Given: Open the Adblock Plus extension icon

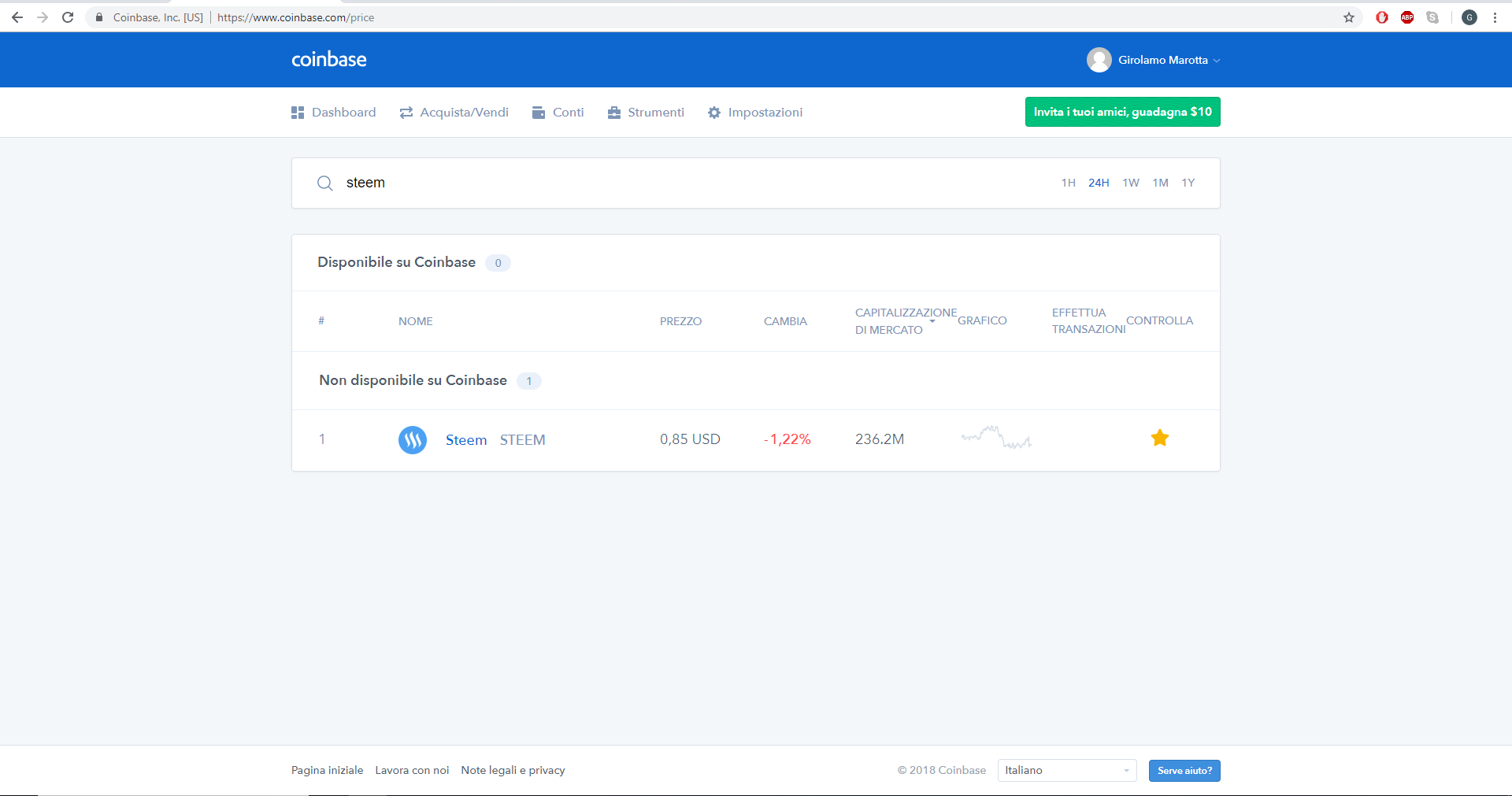Looking at the screenshot, I should click(1407, 17).
